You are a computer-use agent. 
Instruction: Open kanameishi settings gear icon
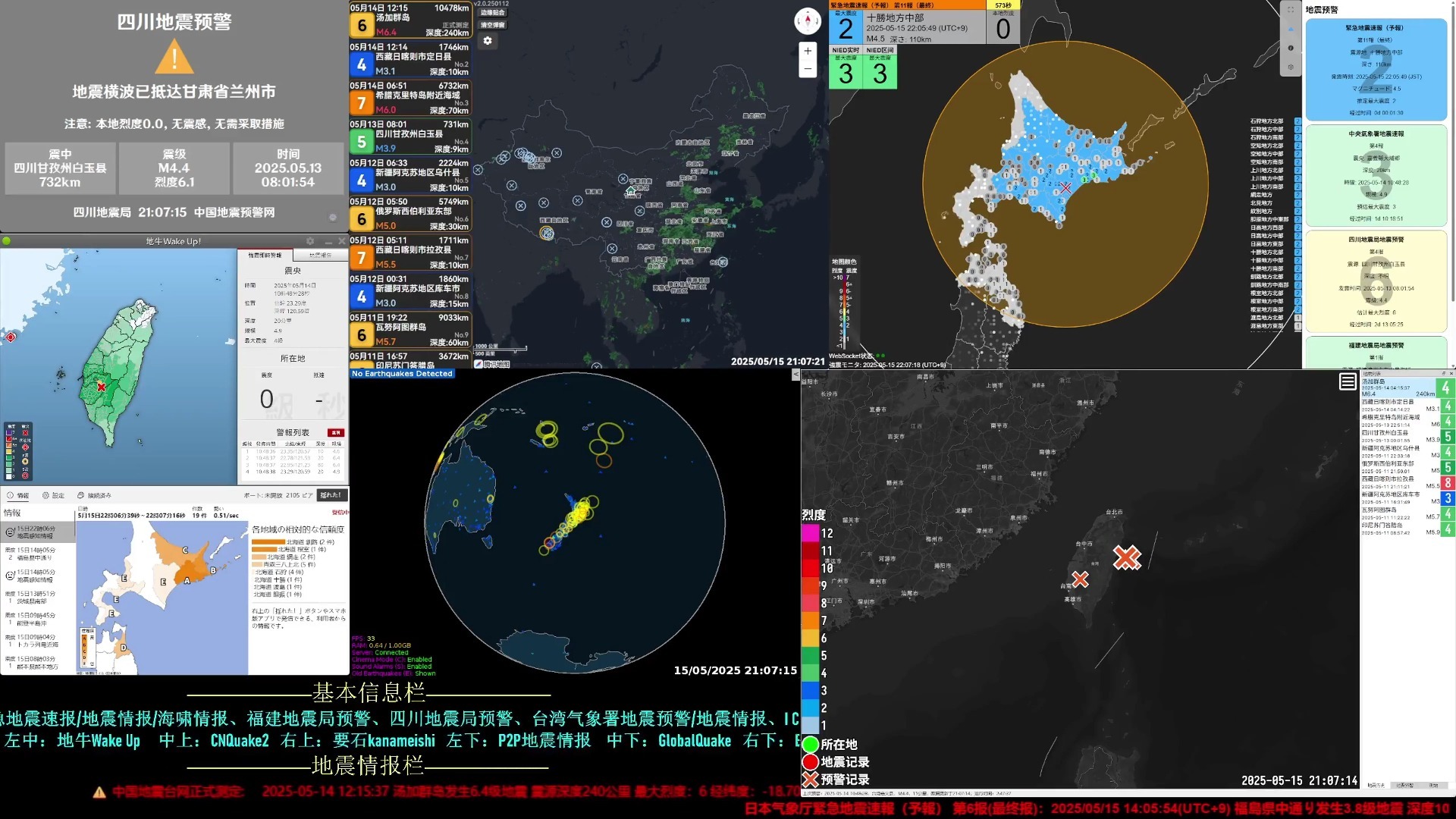1291,67
